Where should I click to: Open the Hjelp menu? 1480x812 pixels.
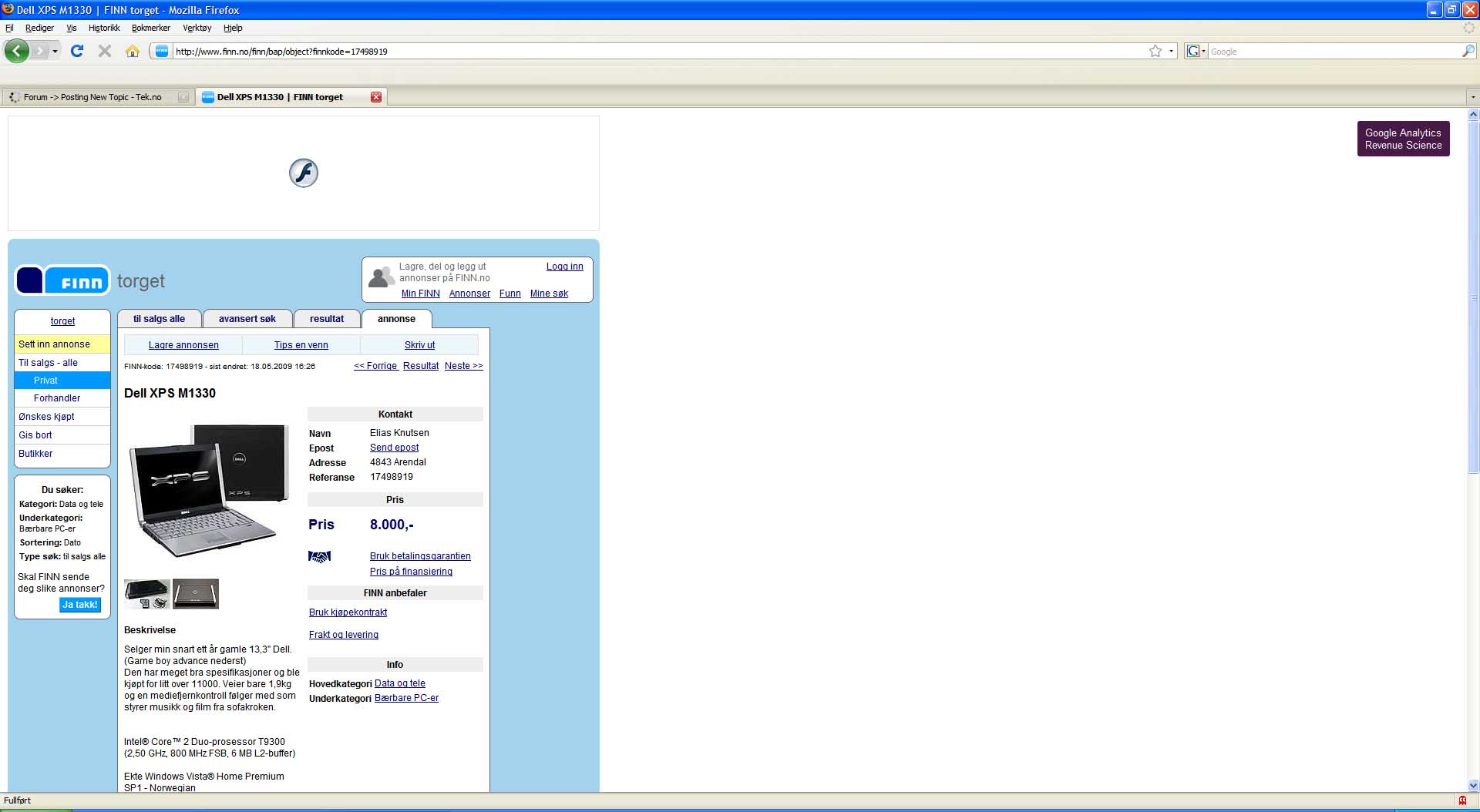coord(233,28)
